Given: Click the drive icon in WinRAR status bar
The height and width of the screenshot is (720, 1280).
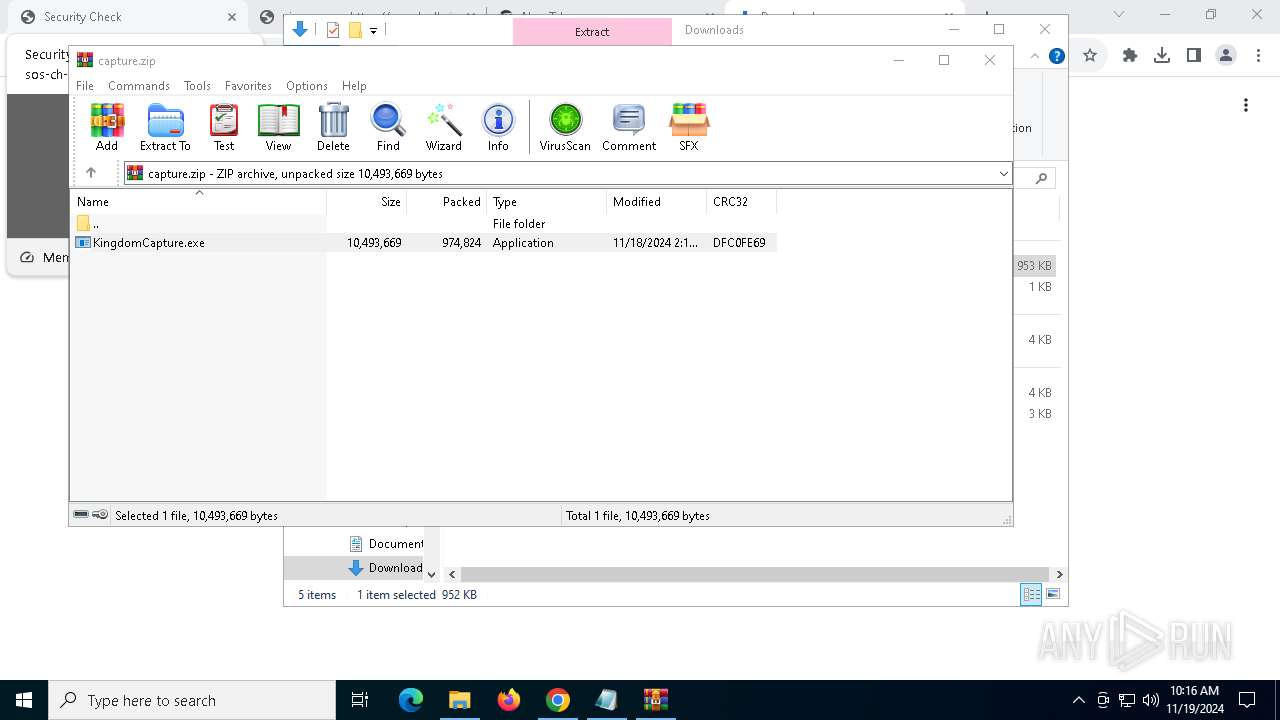Looking at the screenshot, I should [x=81, y=515].
